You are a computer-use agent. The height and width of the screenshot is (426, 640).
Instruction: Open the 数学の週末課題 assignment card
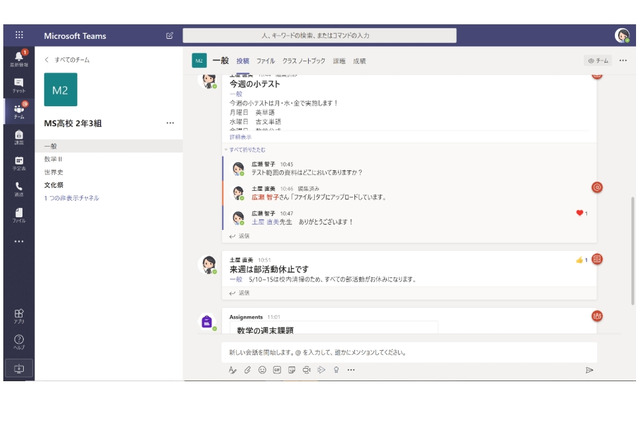click(333, 328)
